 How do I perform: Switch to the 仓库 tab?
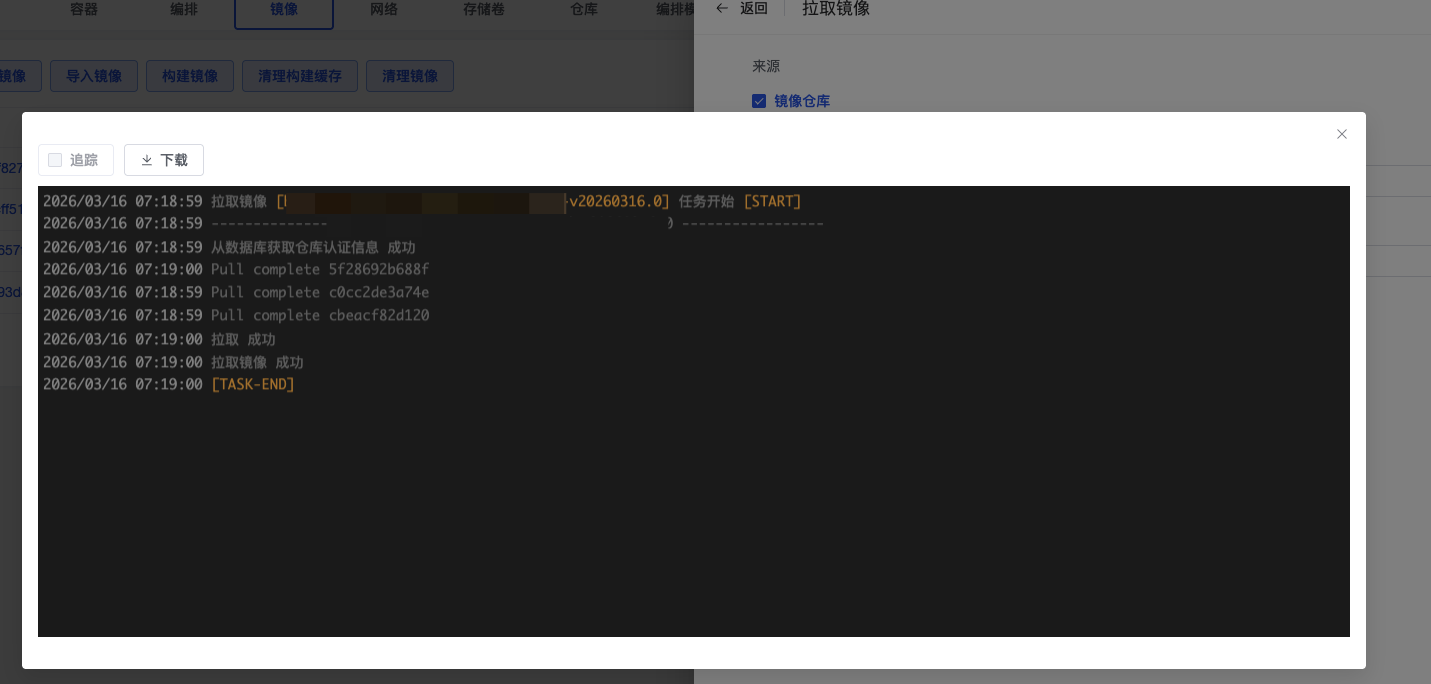(584, 9)
